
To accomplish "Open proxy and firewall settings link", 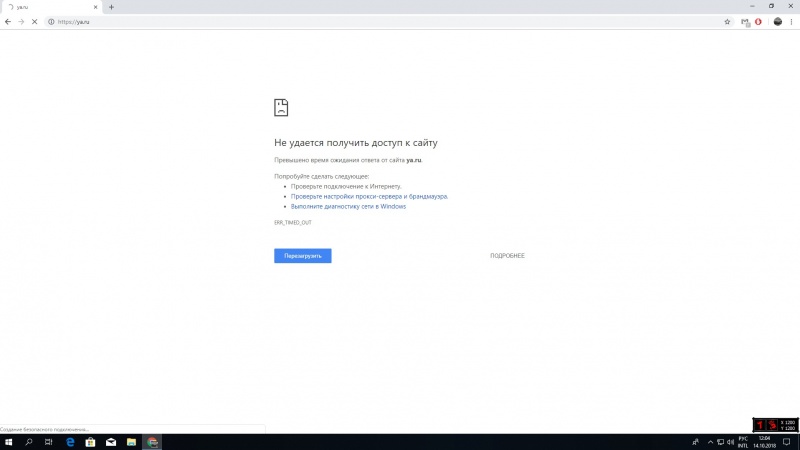I will point(369,196).
